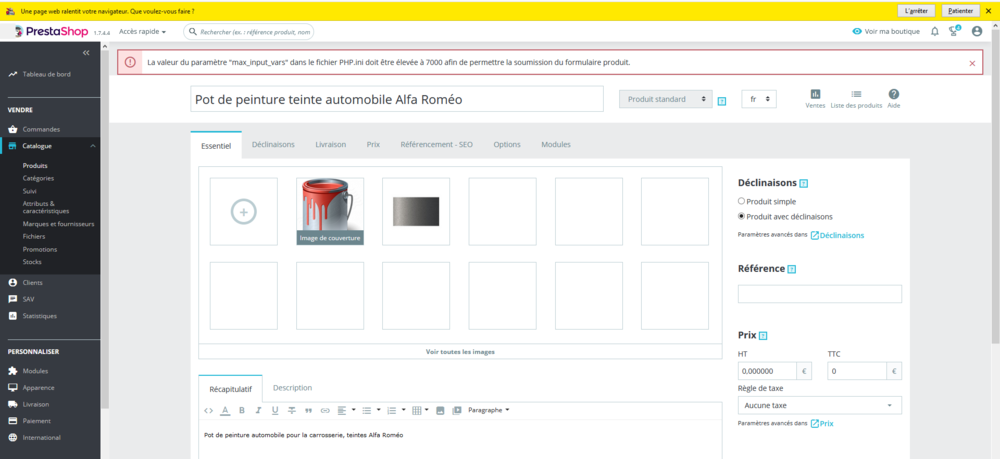Open the Paragraphe format dropdown
1000x459 pixels.
[x=489, y=411]
